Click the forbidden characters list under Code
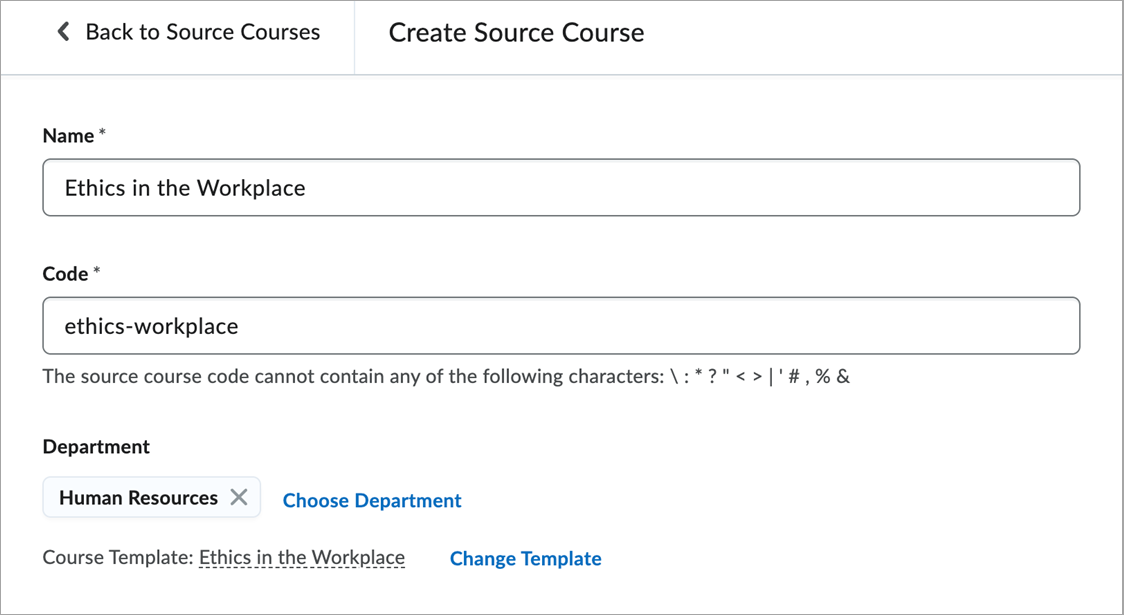The height and width of the screenshot is (615, 1124). click(x=760, y=377)
